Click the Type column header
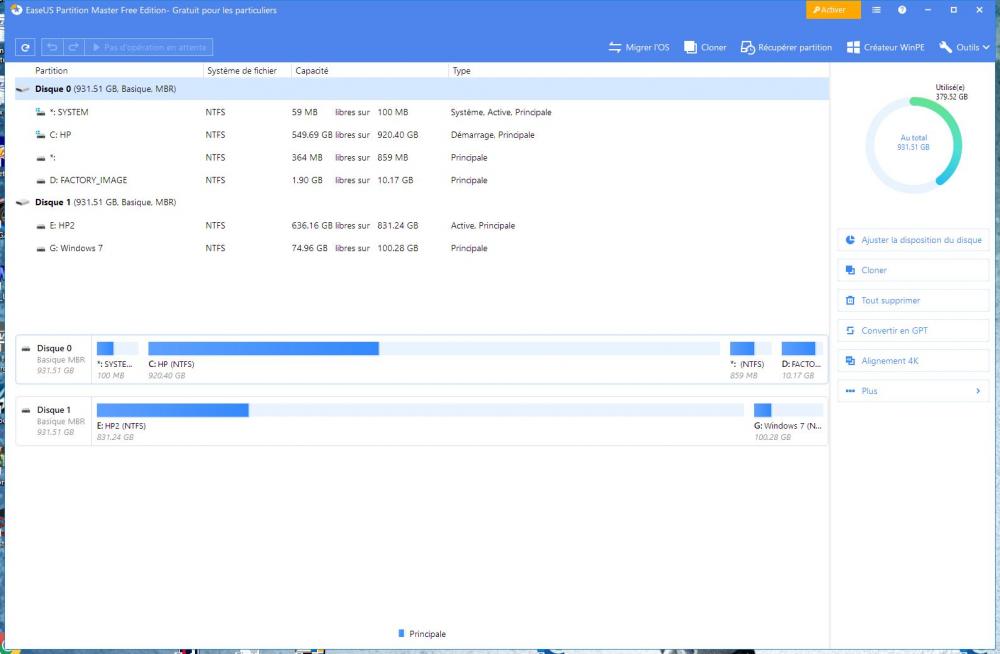The width and height of the screenshot is (1000, 654). coord(461,71)
